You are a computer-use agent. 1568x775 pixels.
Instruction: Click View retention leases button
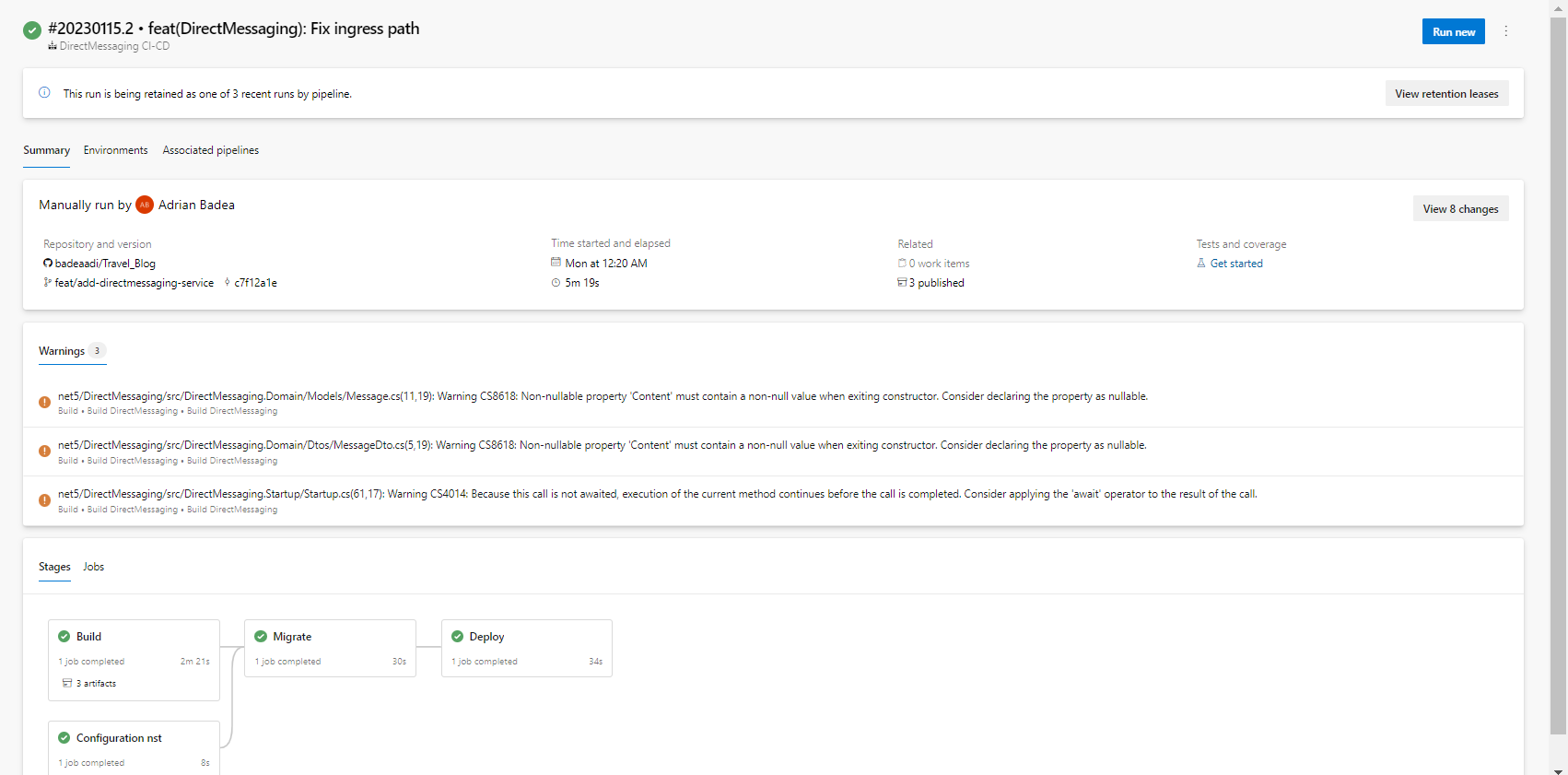(1446, 93)
